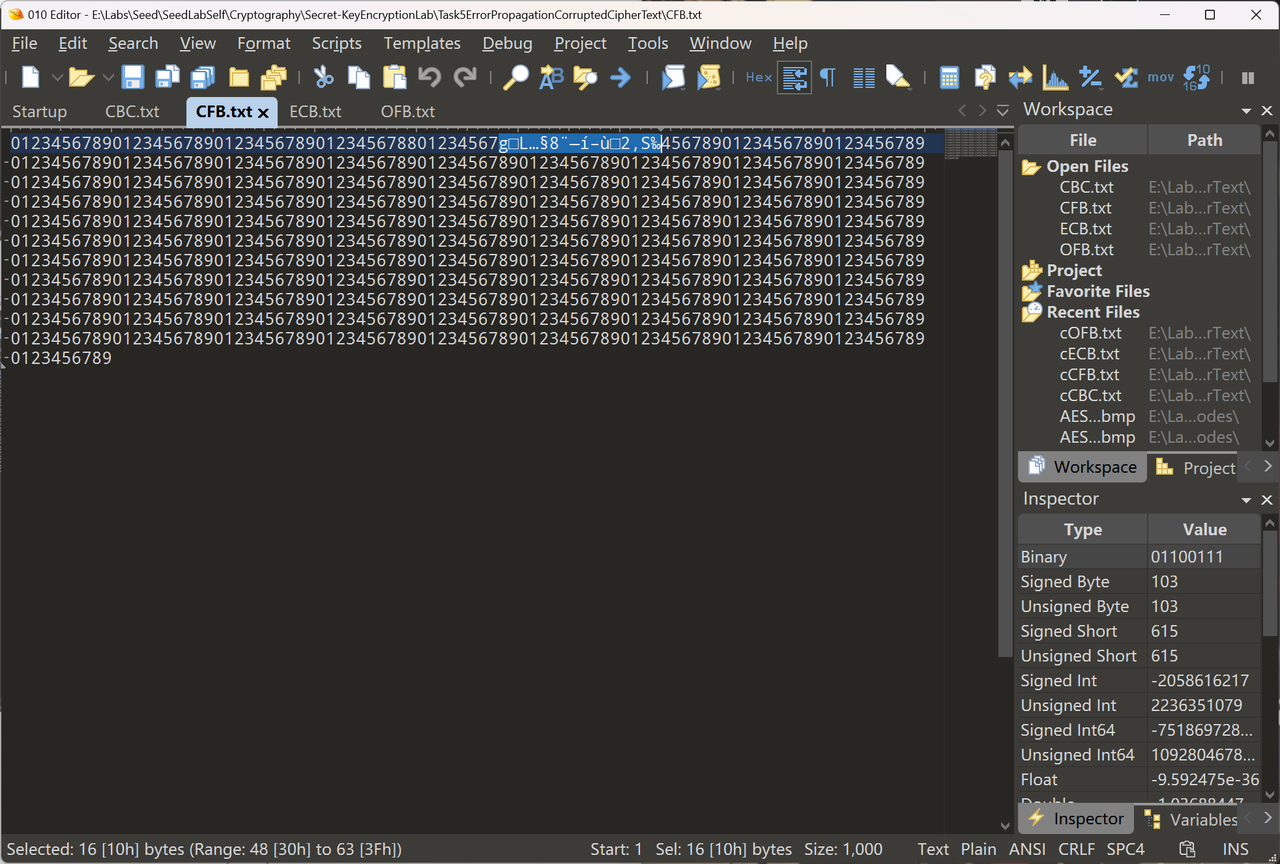
Task: Open the Debug menu
Action: click(x=507, y=43)
